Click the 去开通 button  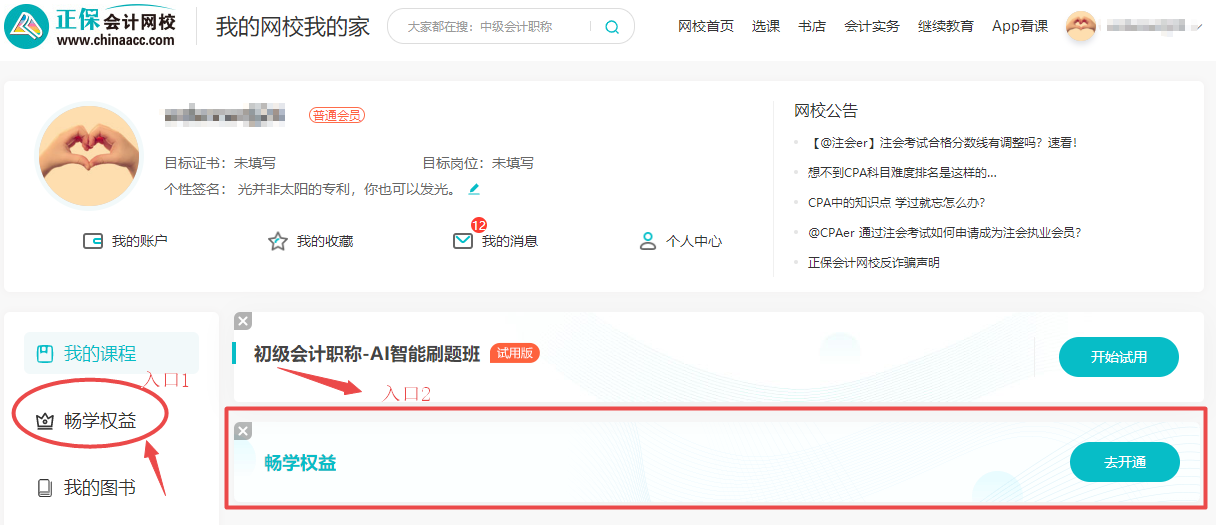(1125, 462)
